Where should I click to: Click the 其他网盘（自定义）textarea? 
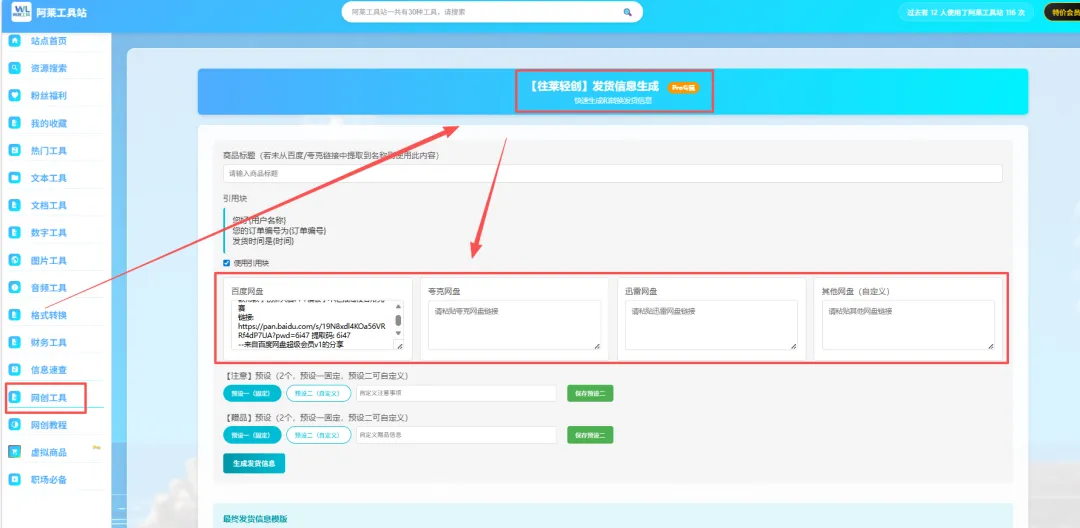point(908,325)
